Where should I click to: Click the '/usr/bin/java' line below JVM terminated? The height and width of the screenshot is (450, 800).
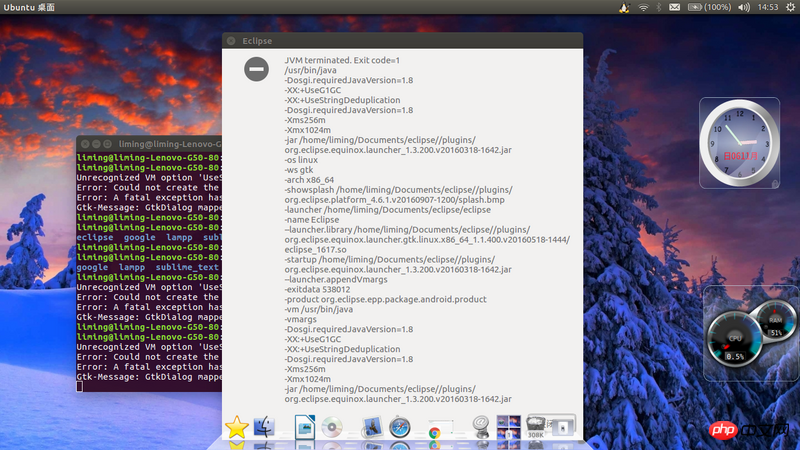[310, 70]
